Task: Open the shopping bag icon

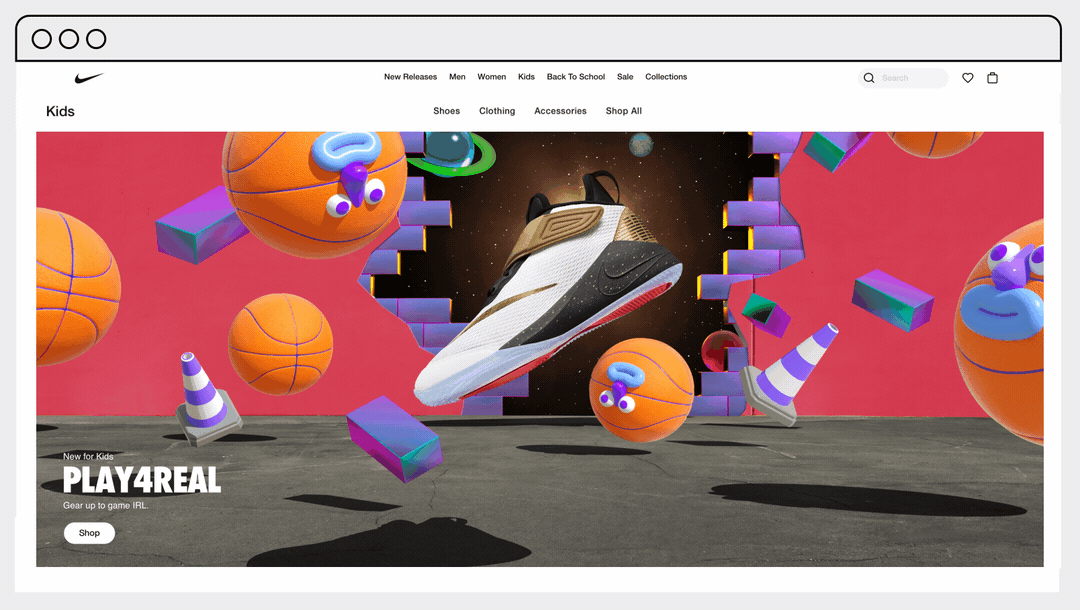Action: click(993, 78)
